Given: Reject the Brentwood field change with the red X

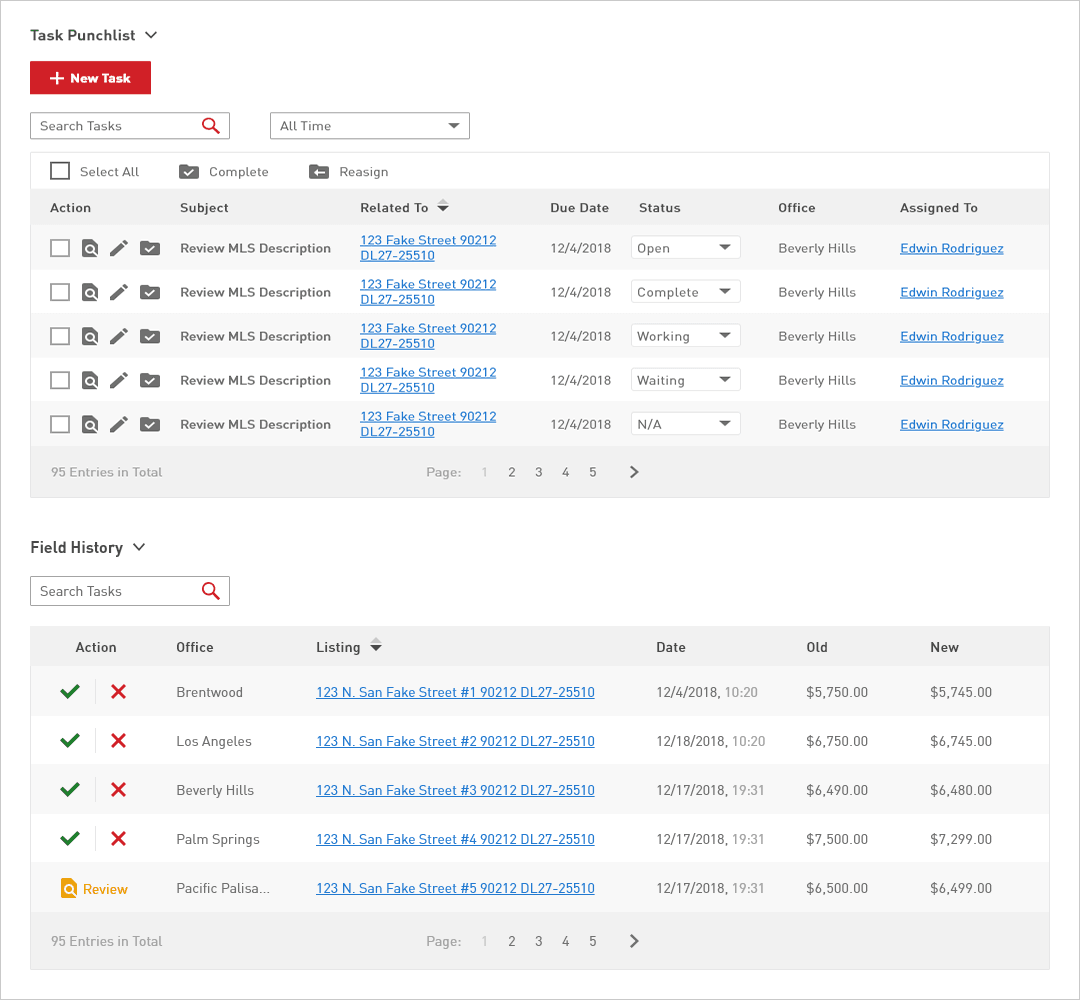Looking at the screenshot, I should (118, 691).
